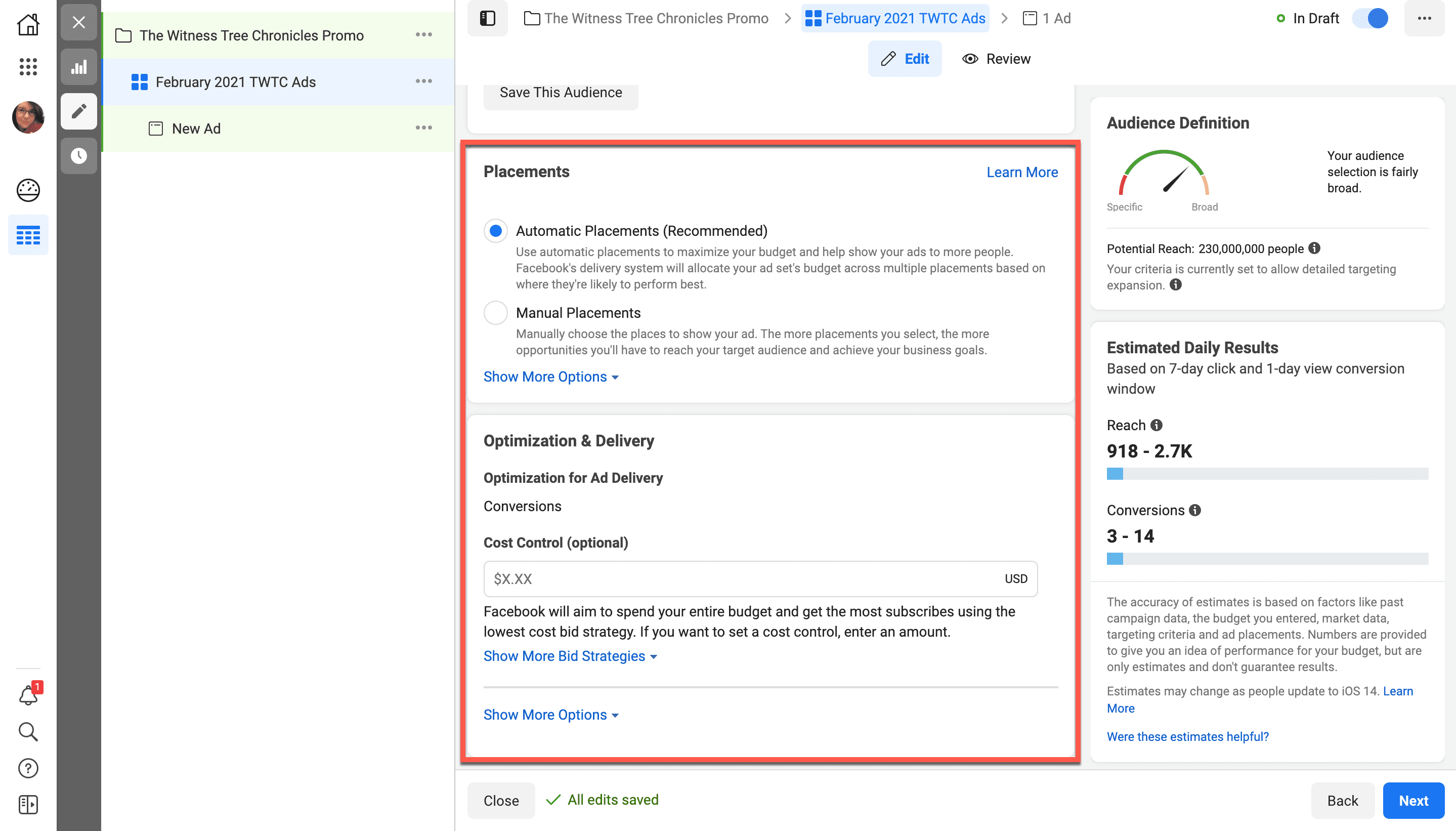Open the all tools grid icon
The image size is (1456, 831).
pos(28,67)
